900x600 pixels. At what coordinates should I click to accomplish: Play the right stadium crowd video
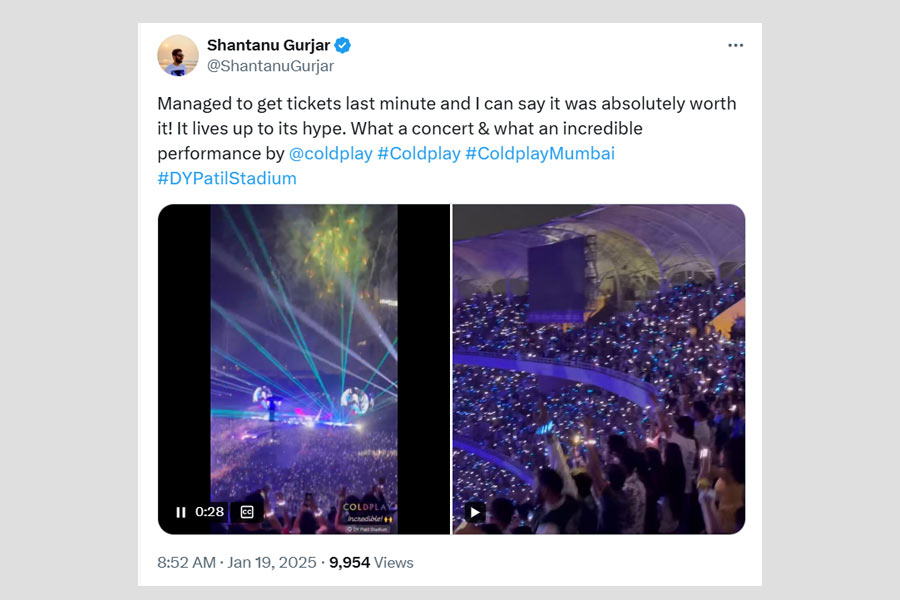pyautogui.click(x=475, y=512)
